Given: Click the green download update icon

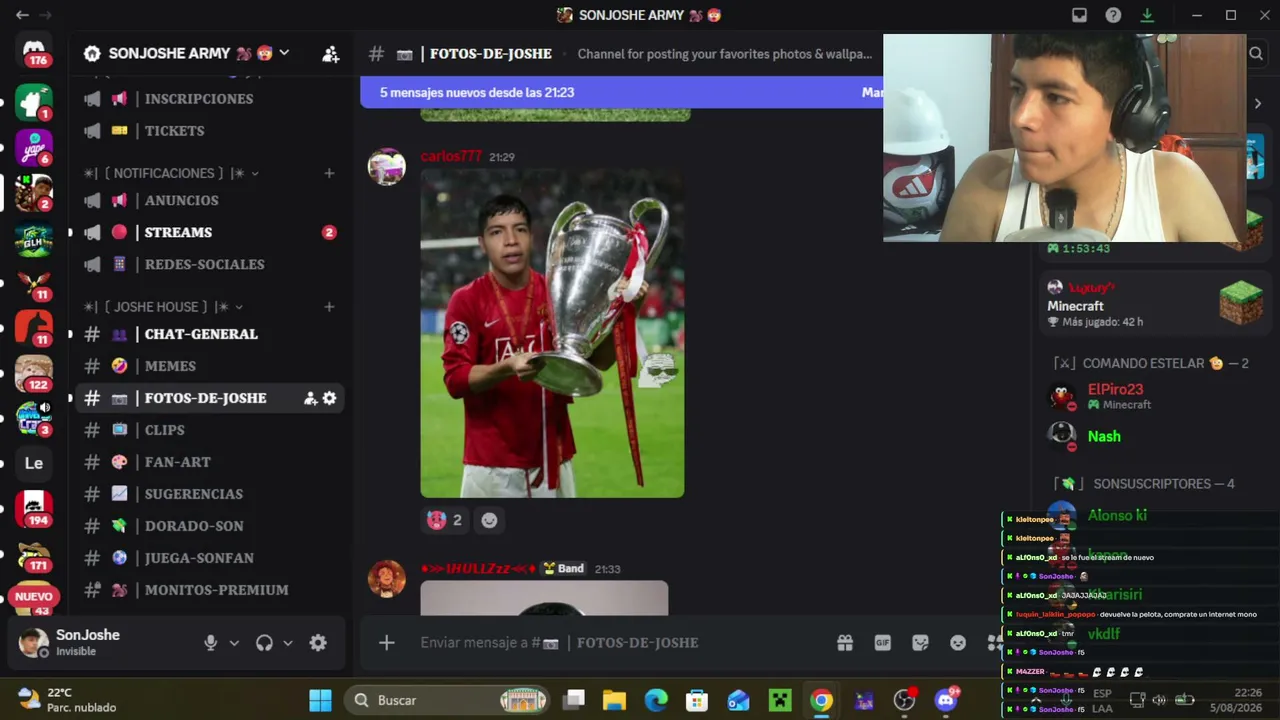Looking at the screenshot, I should [1147, 15].
